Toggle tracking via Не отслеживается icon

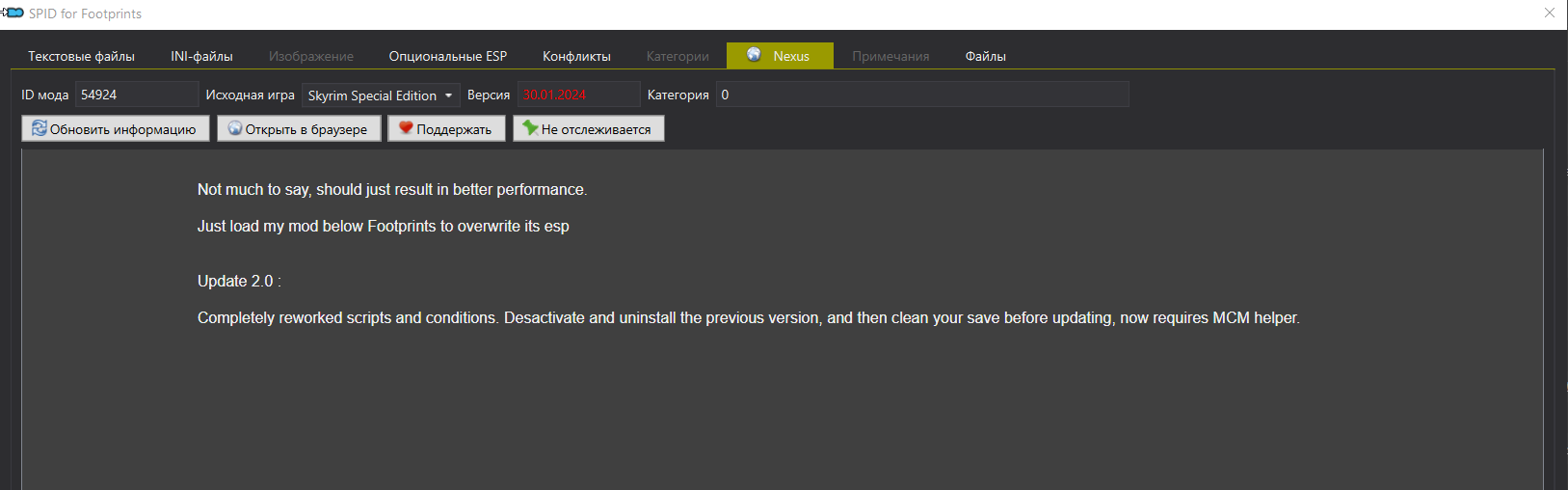pos(530,128)
